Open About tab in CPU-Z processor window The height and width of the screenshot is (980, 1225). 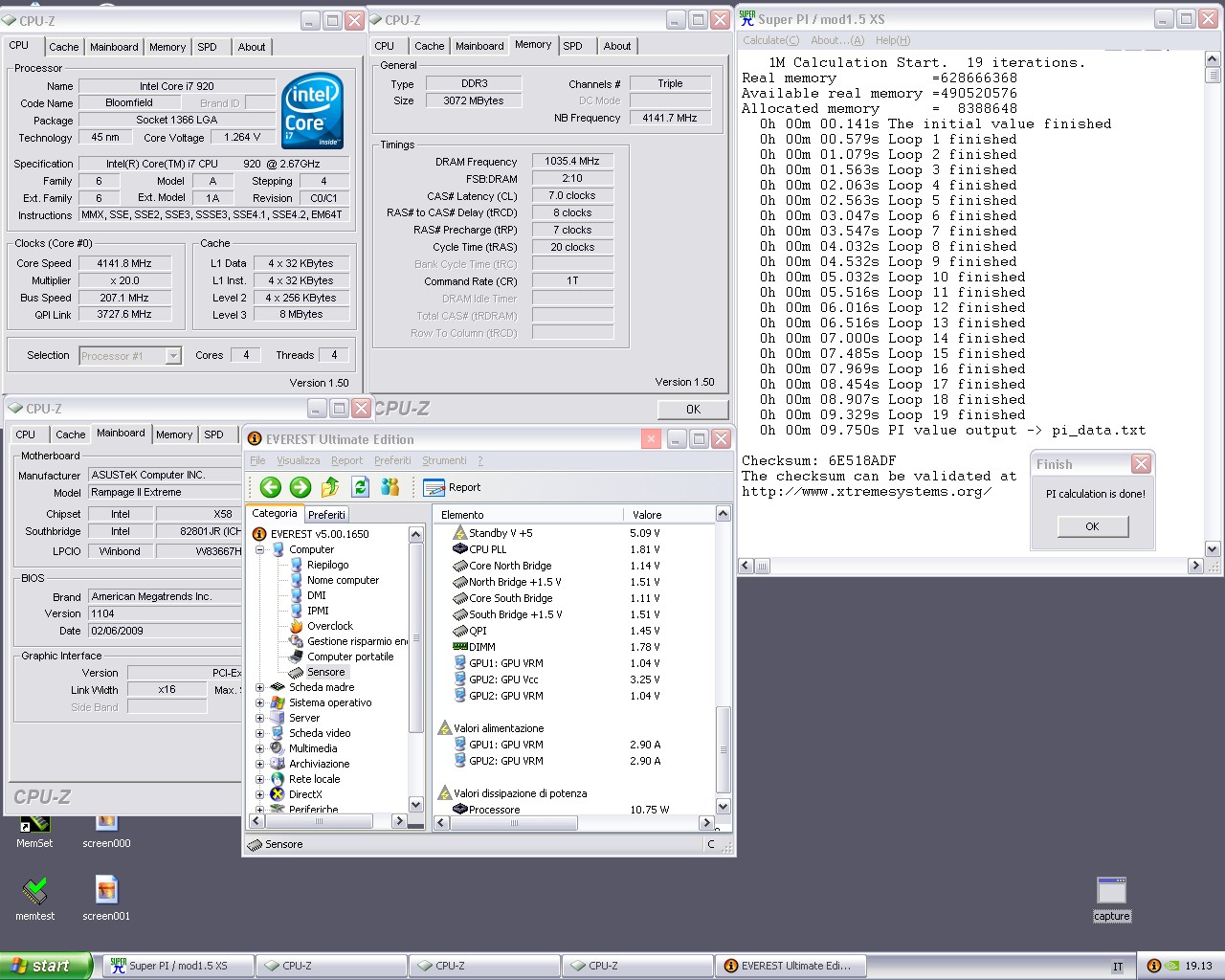click(x=252, y=47)
